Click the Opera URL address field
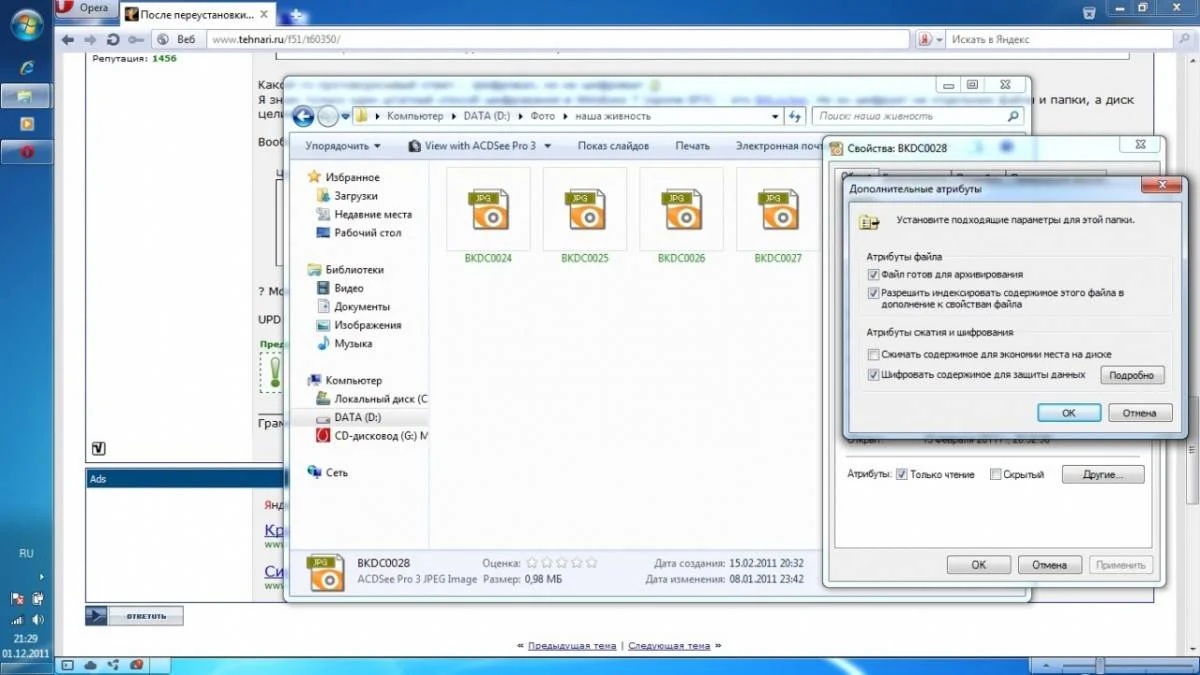This screenshot has height=675, width=1200. [x=558, y=39]
